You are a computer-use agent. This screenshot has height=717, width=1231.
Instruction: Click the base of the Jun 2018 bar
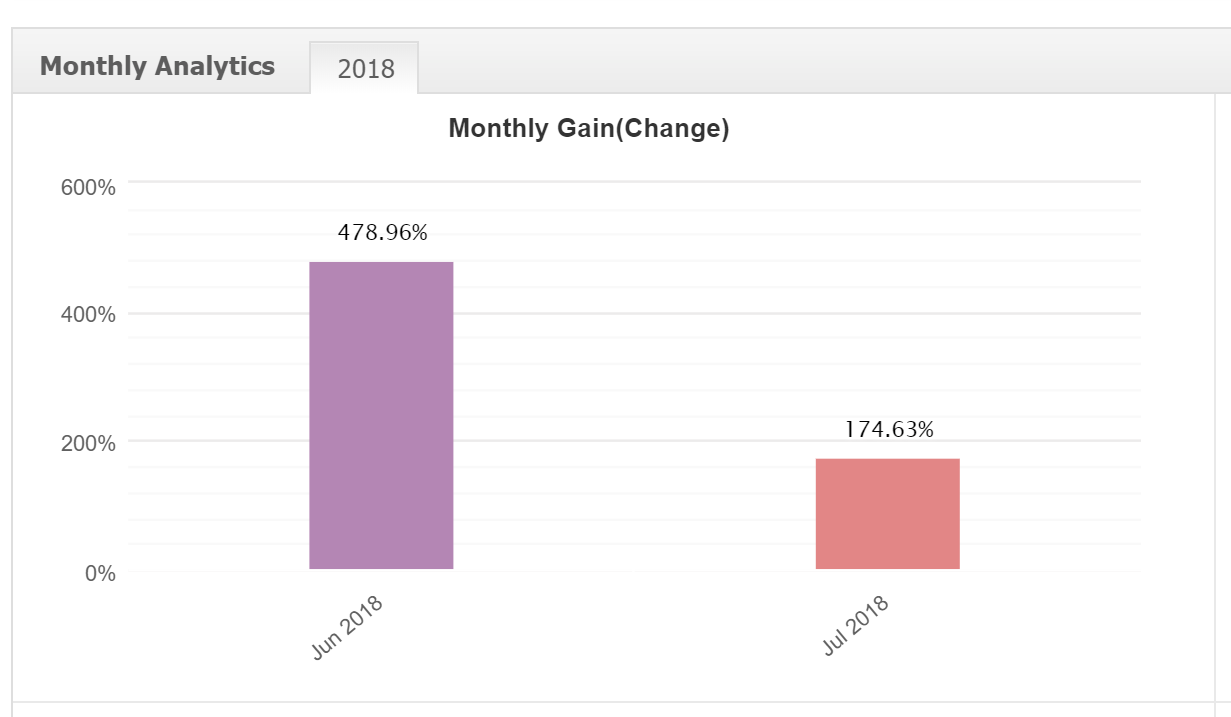coord(381,565)
